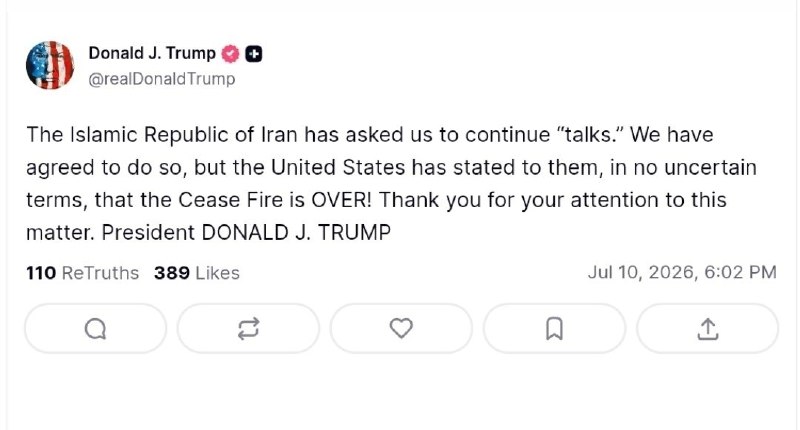Viewport: 800px width, 430px height.
Task: Click the word OVER! in the post
Action: [x=341, y=200]
